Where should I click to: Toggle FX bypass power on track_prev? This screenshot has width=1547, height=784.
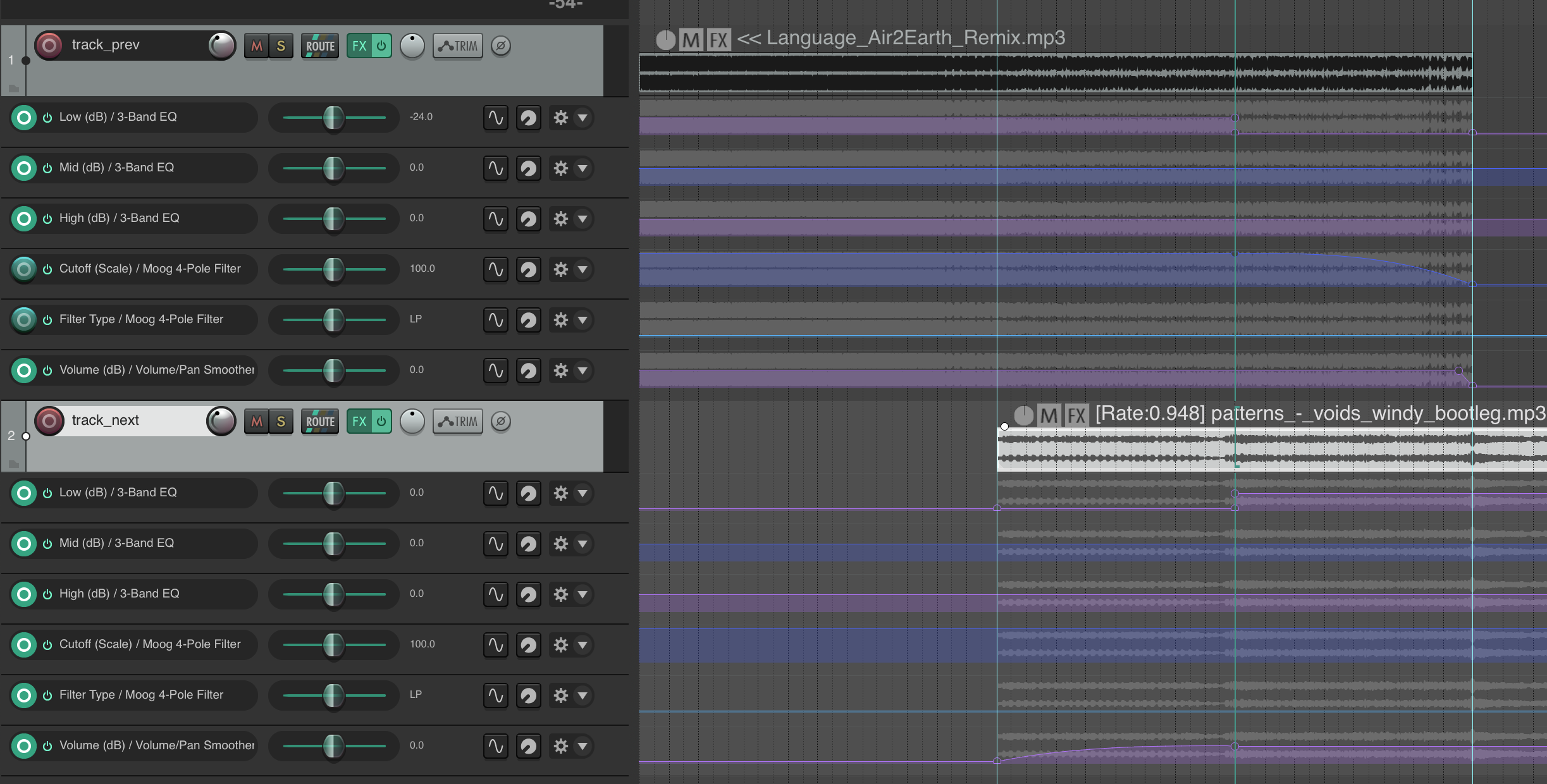click(x=381, y=46)
